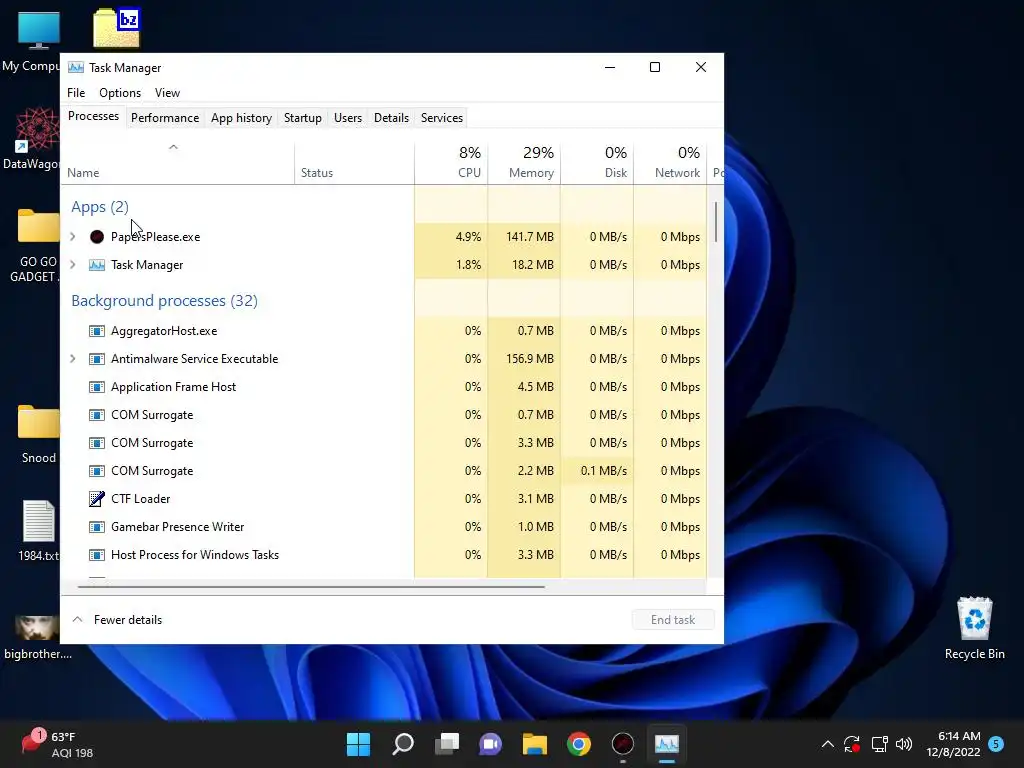Open the View menu
1024x768 pixels.
tap(167, 93)
